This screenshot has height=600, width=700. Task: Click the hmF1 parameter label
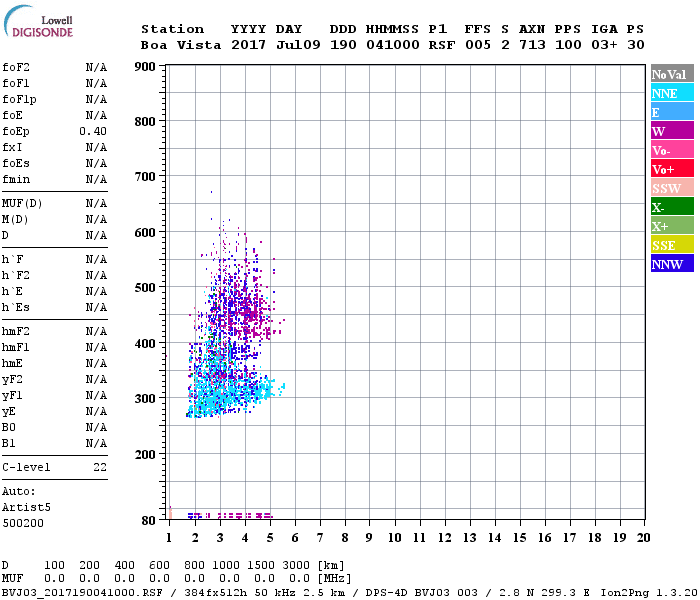16,347
